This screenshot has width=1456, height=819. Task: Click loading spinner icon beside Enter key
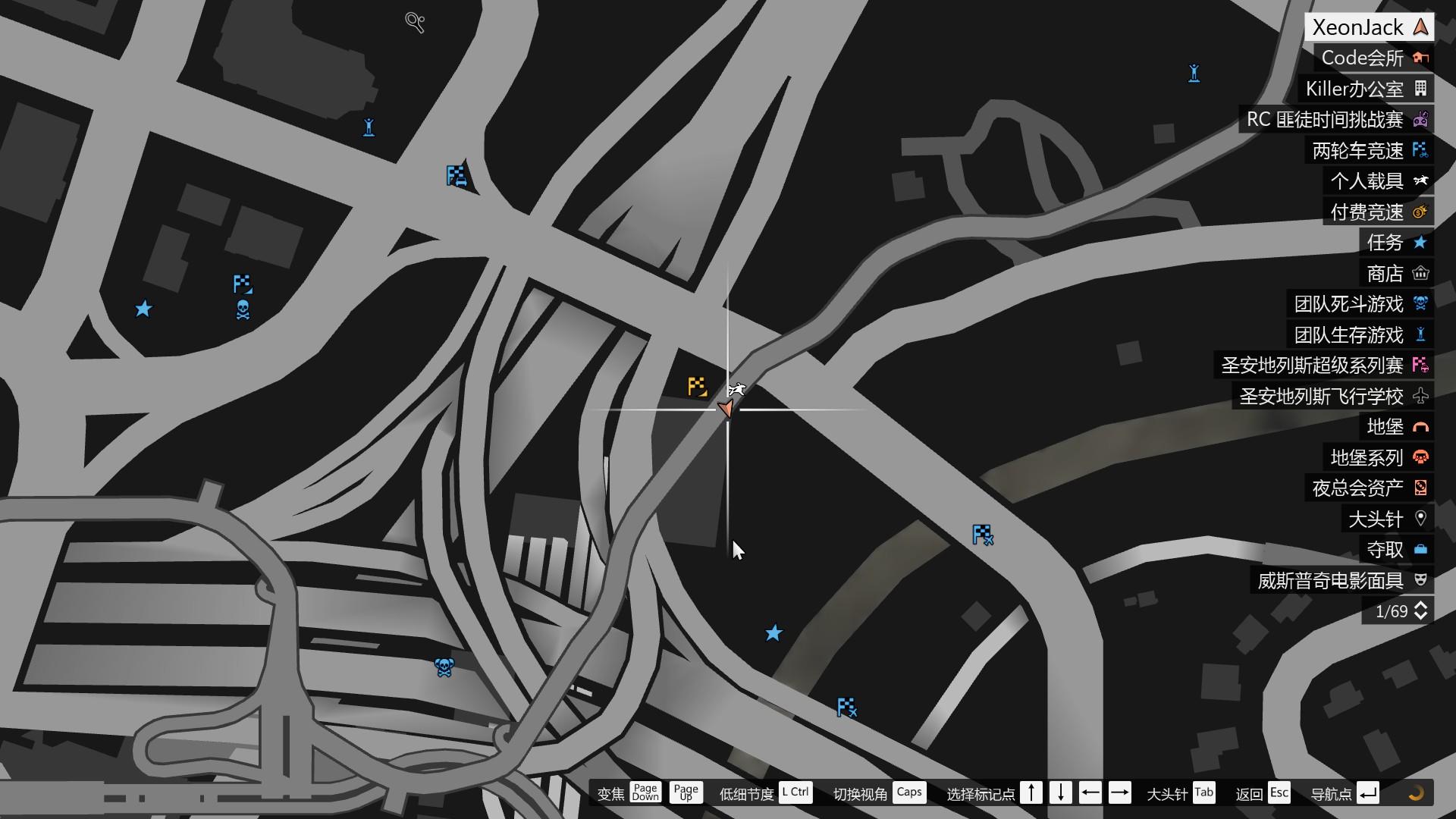[1415, 793]
